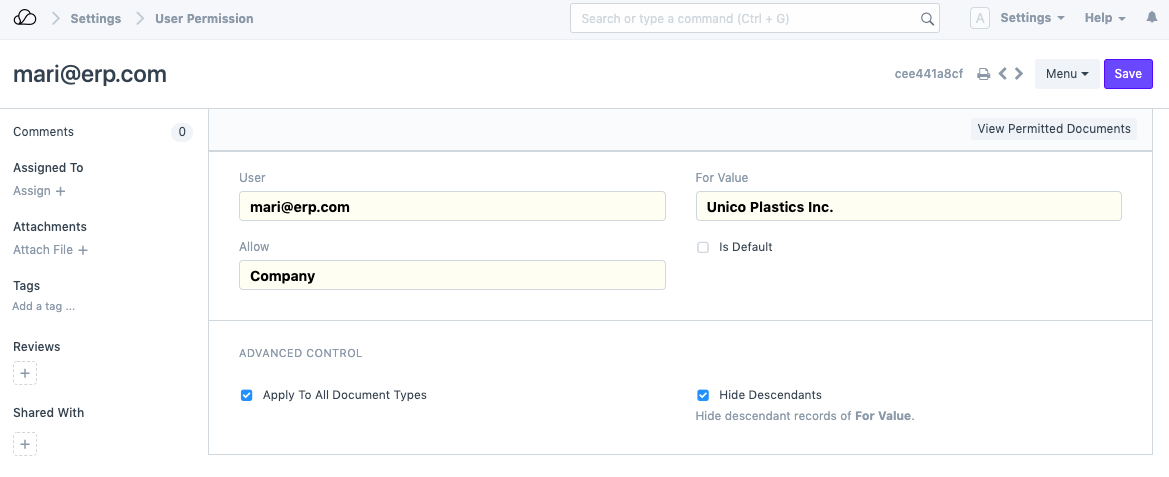The height and width of the screenshot is (477, 1169).
Task: Go to User Permission breadcrumb
Action: [204, 19]
